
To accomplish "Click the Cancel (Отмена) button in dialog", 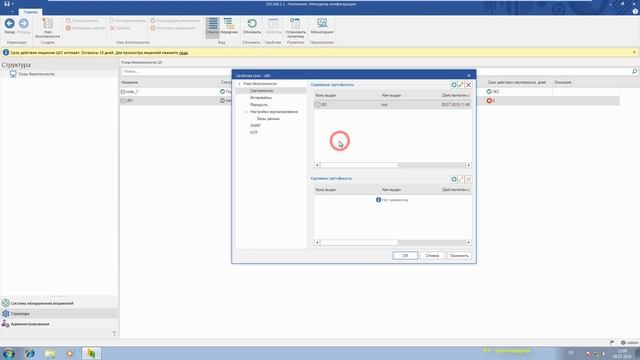I will click(x=432, y=256).
